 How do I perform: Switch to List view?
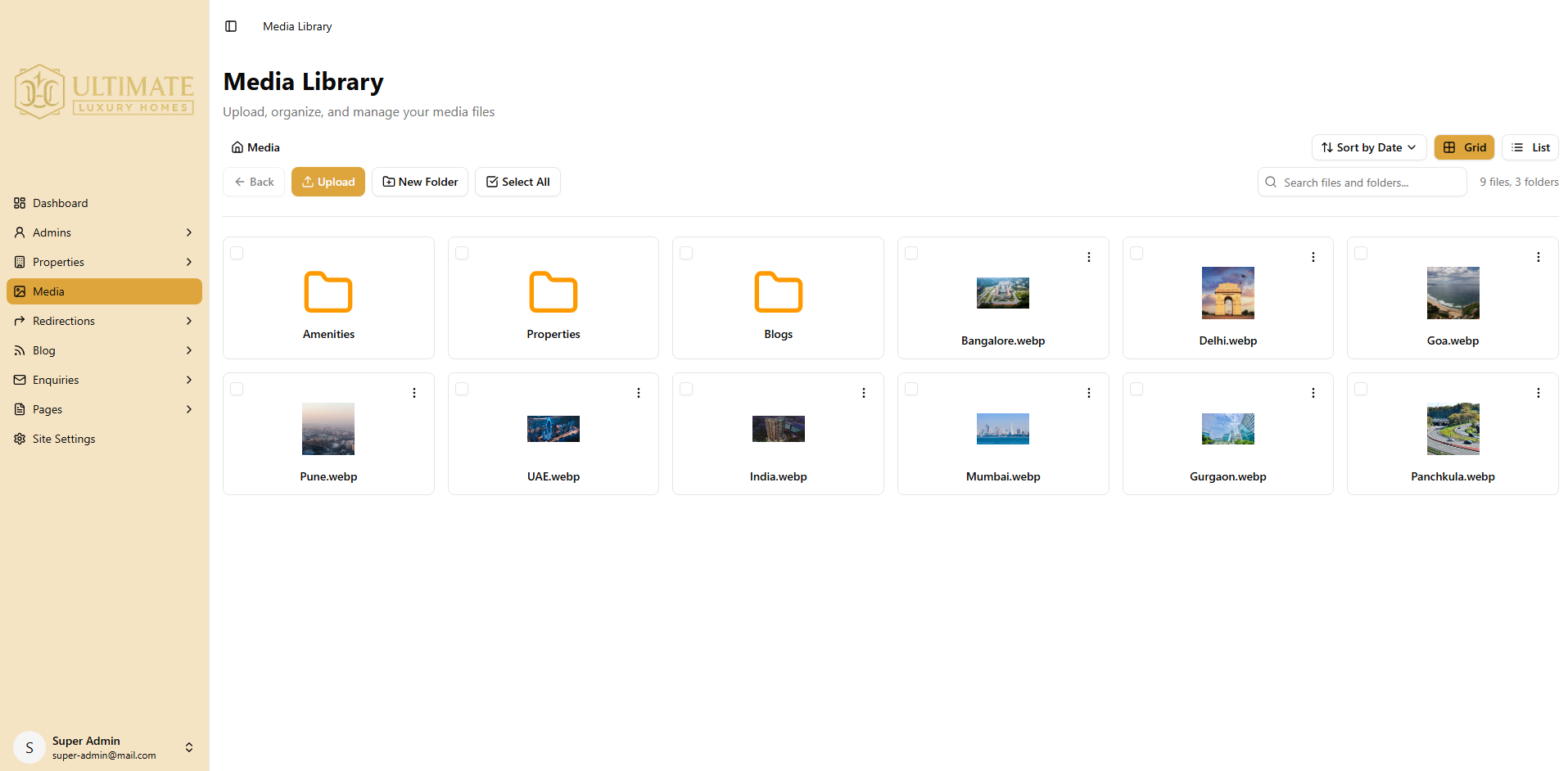(x=1530, y=147)
